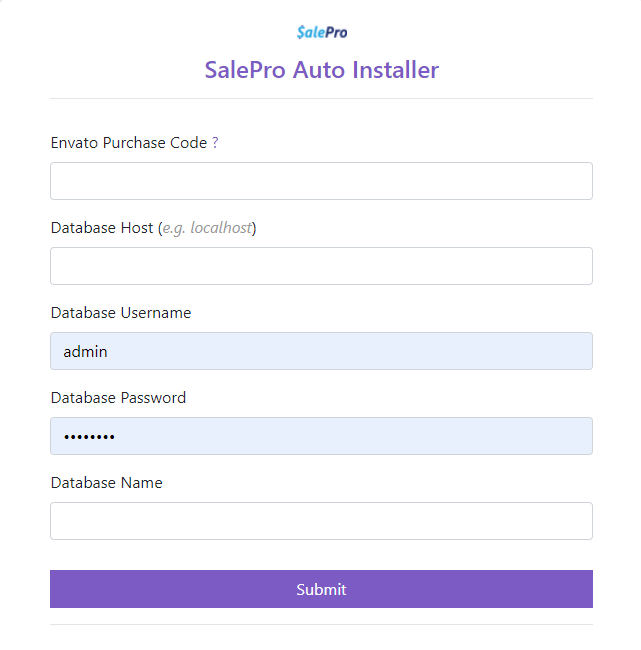Viewport: 641px width, 650px height.
Task: Click the Database Name label
Action: point(106,483)
